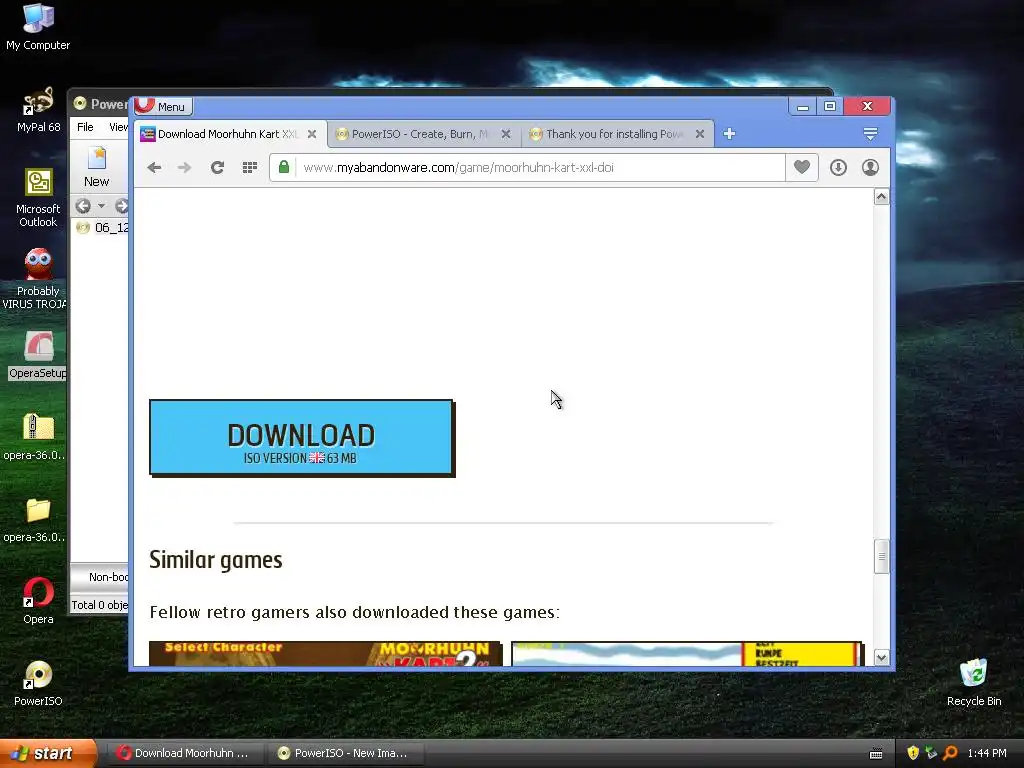This screenshot has width=1024, height=768.
Task: Open a new tab with plus button
Action: [x=729, y=134]
